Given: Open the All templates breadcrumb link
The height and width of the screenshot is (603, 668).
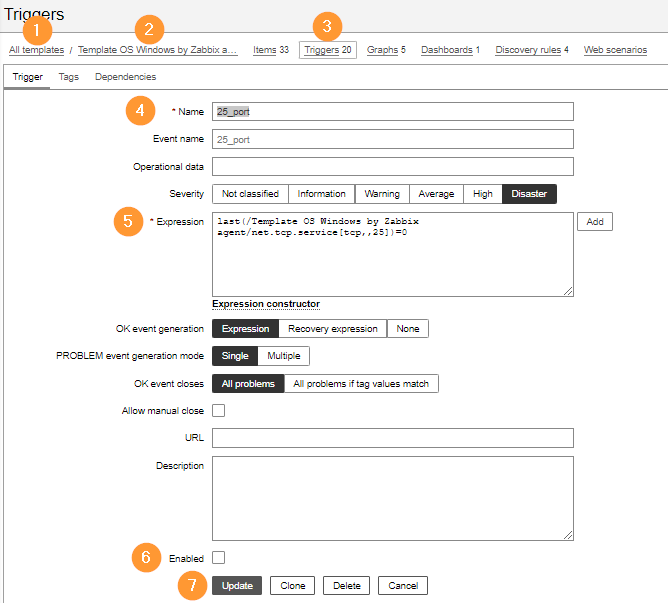Looking at the screenshot, I should coord(37,50).
